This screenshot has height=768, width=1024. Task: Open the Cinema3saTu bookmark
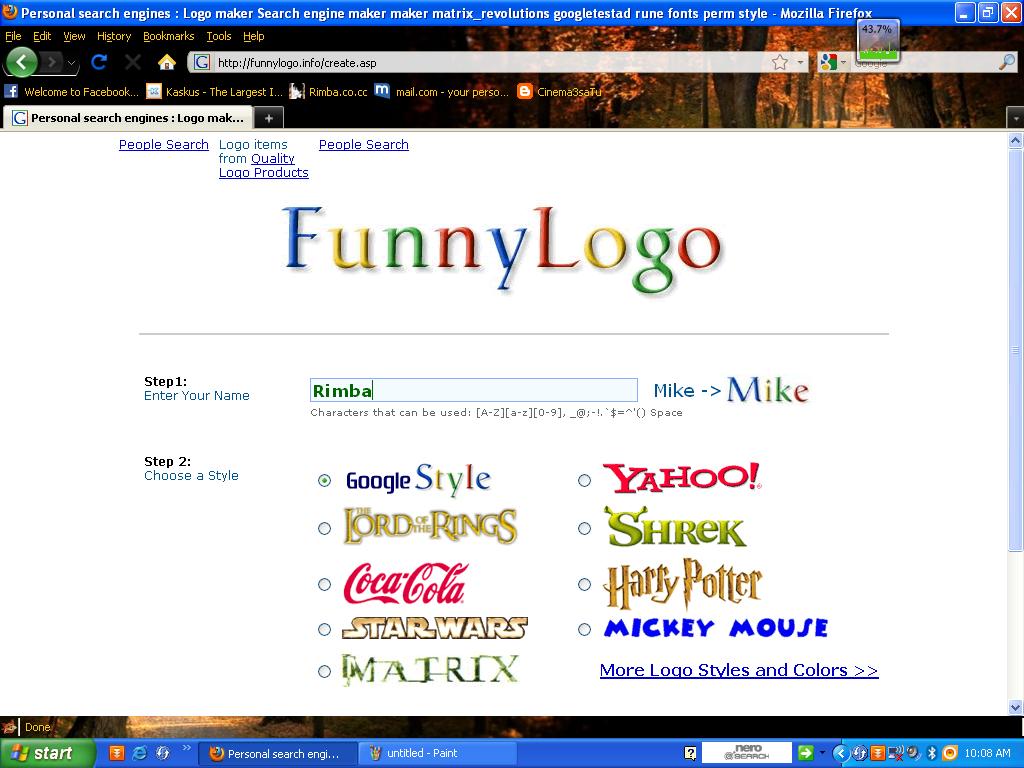[x=559, y=91]
